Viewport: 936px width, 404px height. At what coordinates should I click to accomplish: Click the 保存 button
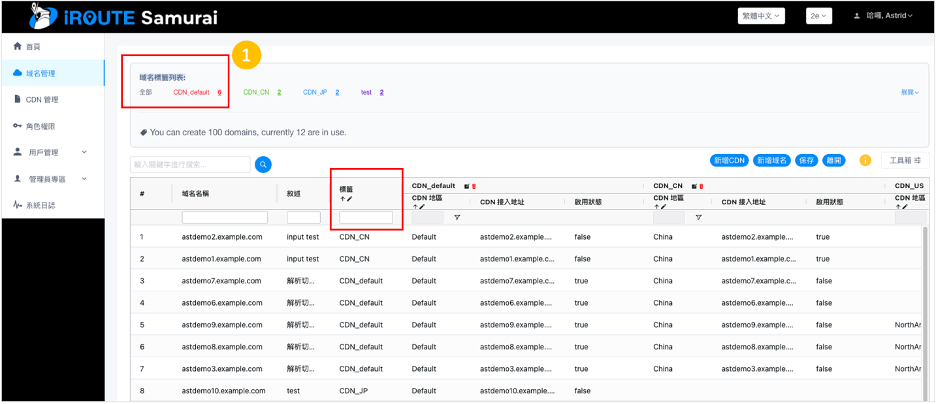pyautogui.click(x=806, y=161)
